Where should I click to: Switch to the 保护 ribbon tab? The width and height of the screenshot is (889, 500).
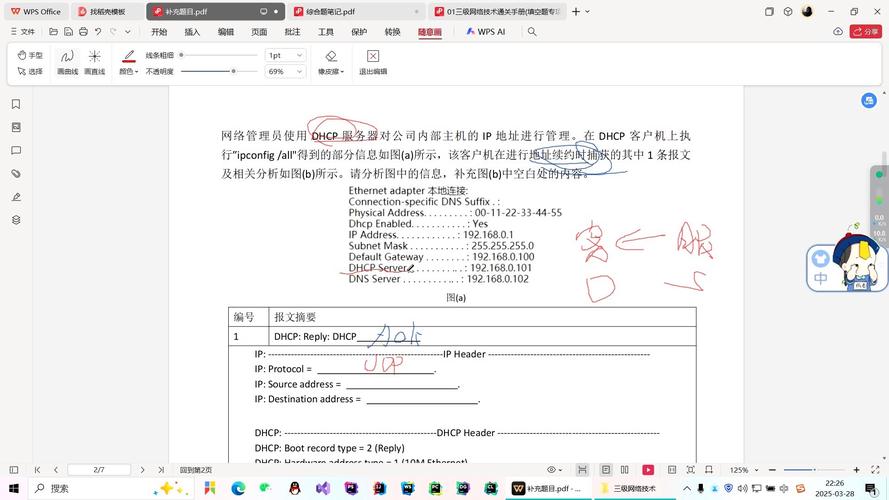tap(359, 32)
